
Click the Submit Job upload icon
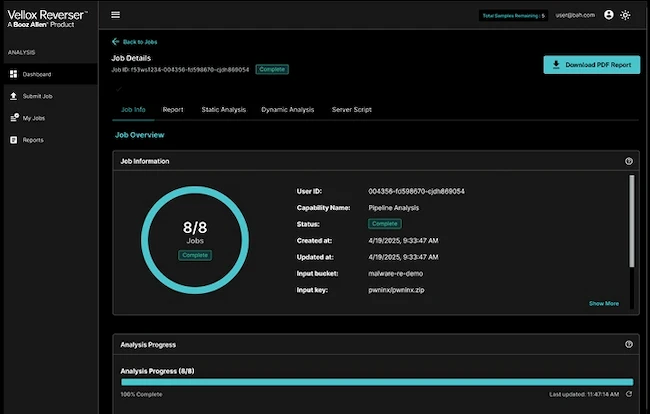click(x=13, y=96)
